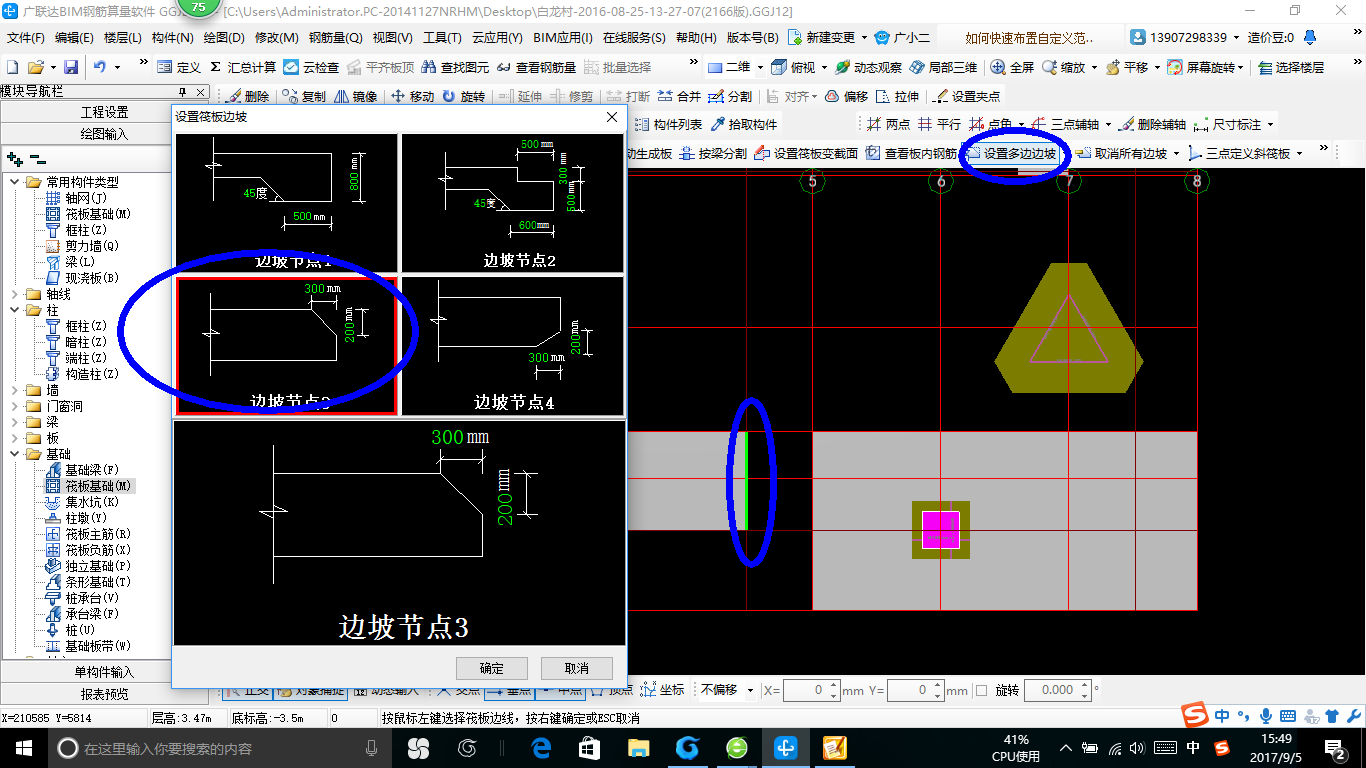The height and width of the screenshot is (768, 1366).
Task: Select 边坡节点1 thumbnail
Action: (286, 203)
